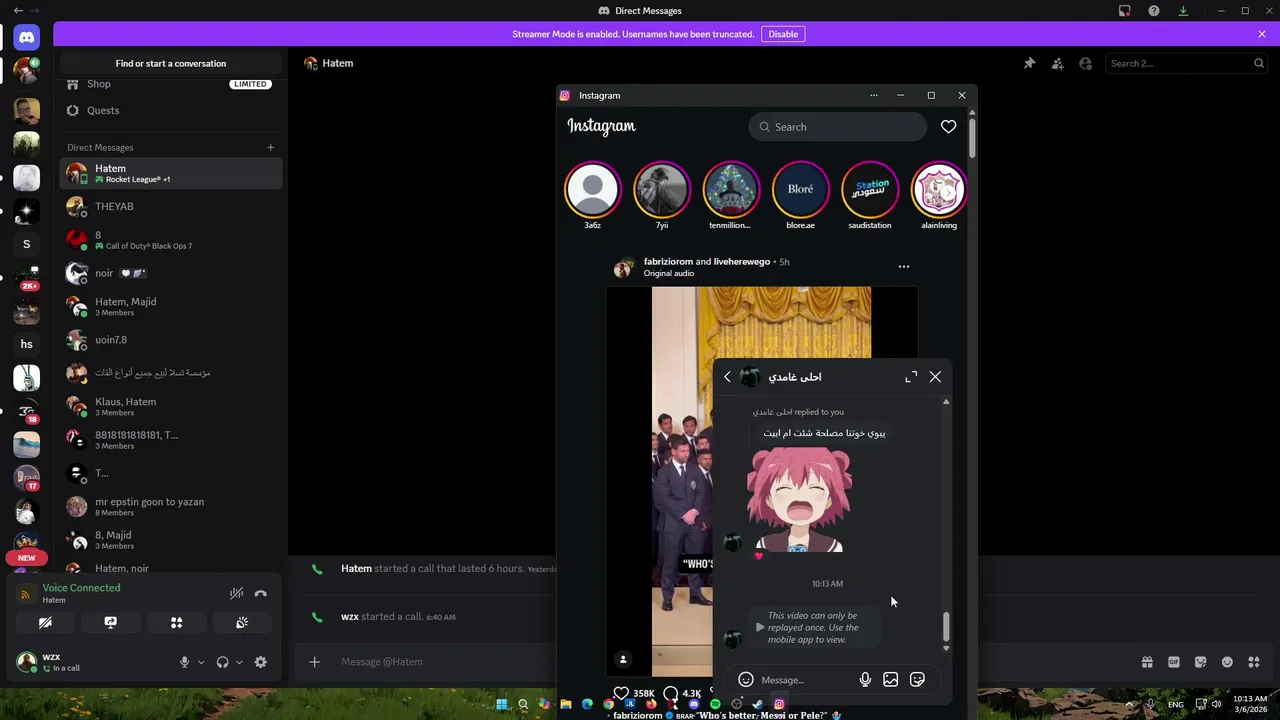Open headphone output options chevron
Viewport: 1280px width, 720px height.
(239, 662)
